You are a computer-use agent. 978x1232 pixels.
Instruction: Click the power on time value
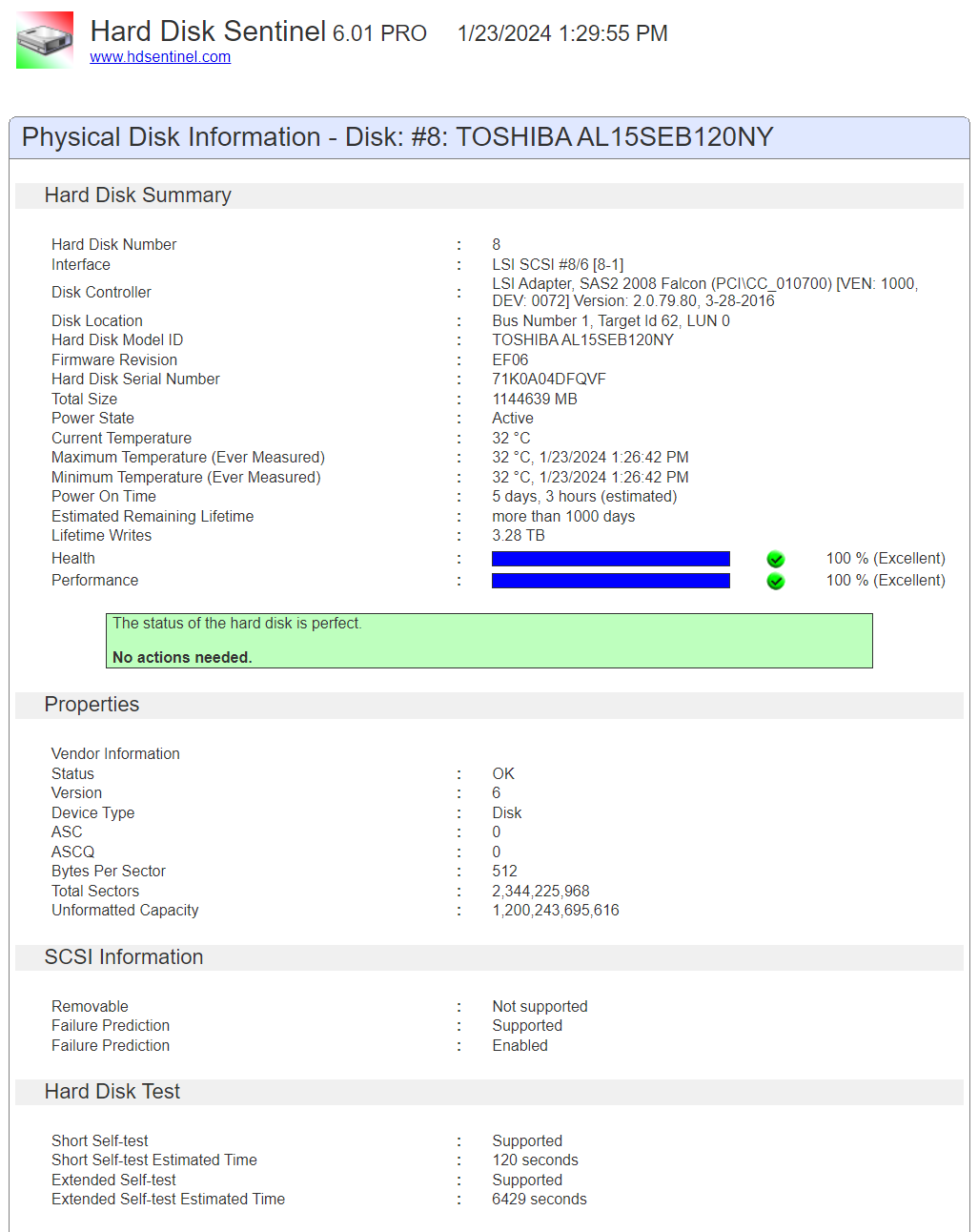tap(584, 497)
